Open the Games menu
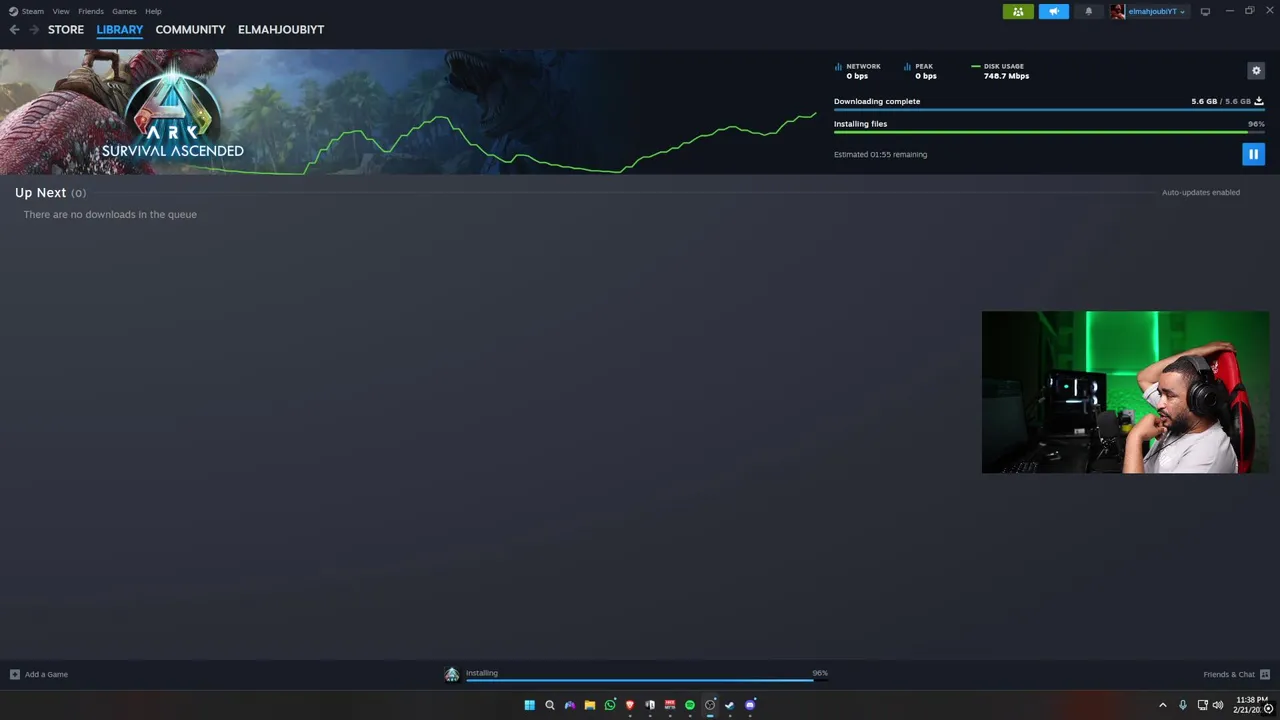 pos(124,11)
